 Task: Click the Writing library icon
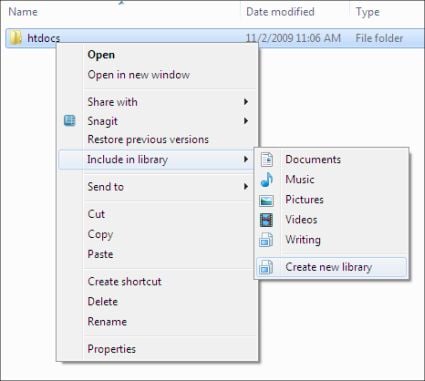[x=266, y=240]
